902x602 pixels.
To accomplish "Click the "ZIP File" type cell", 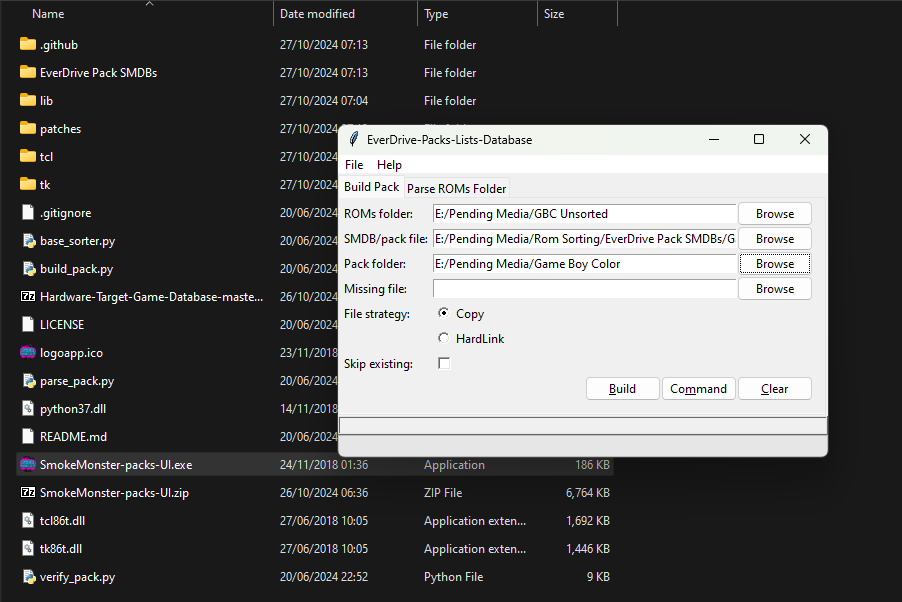I will 443,493.
